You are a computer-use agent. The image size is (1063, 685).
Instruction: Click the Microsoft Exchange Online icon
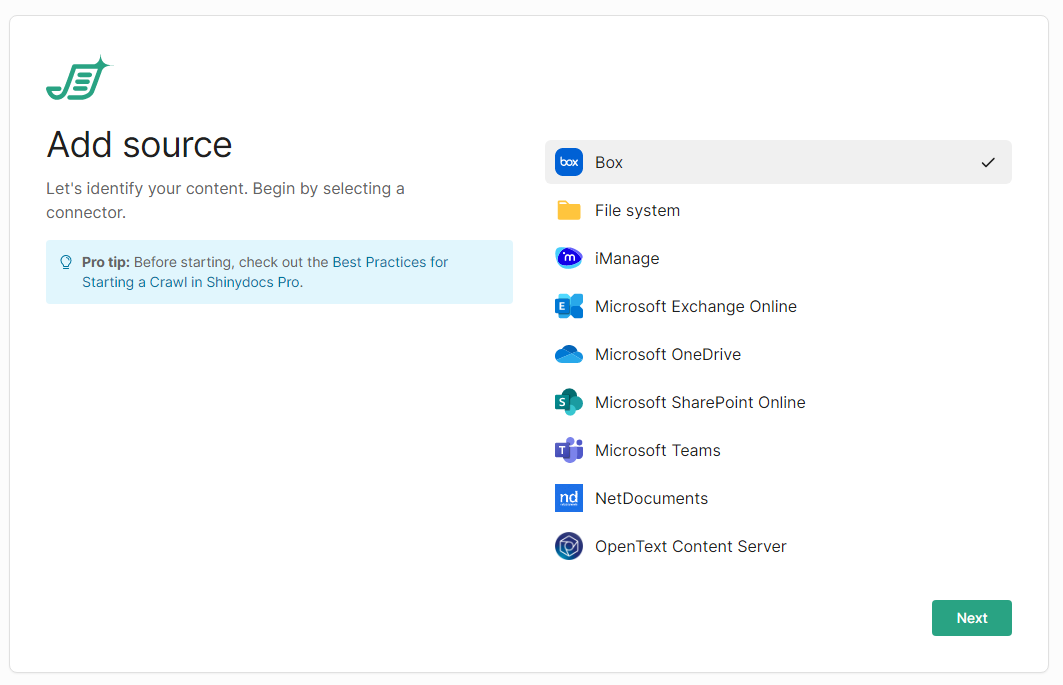click(x=569, y=306)
